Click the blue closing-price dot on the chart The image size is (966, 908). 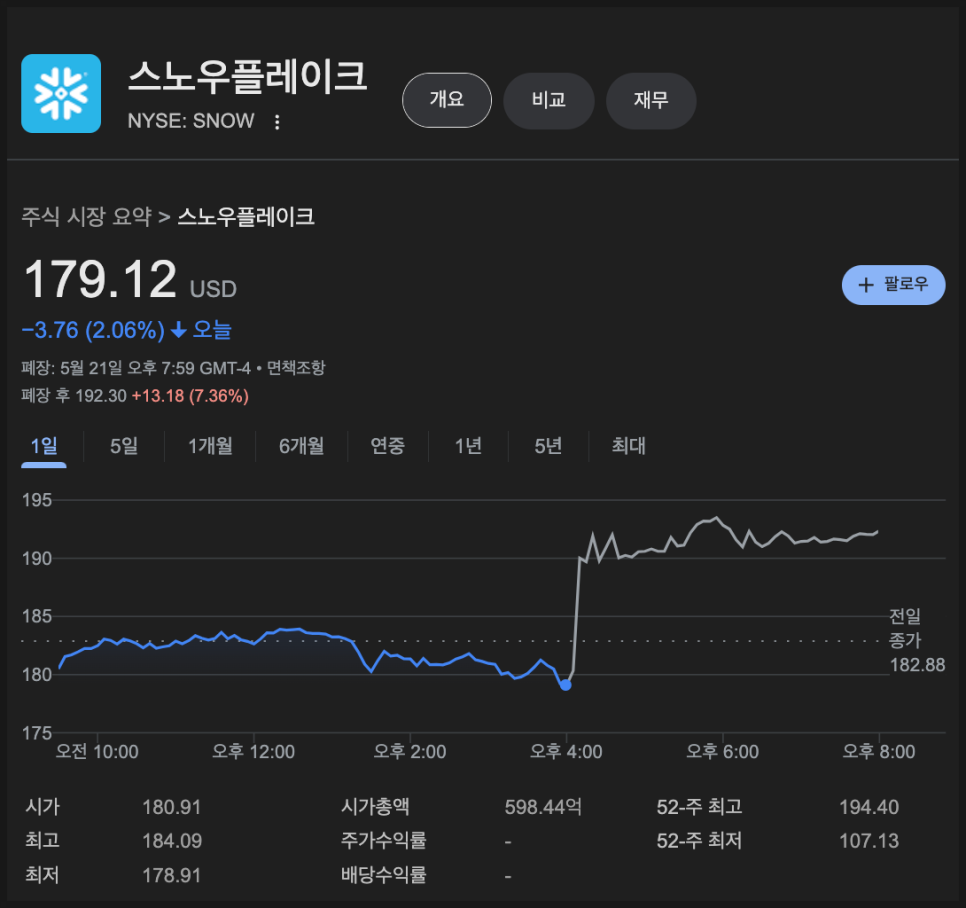coord(566,685)
